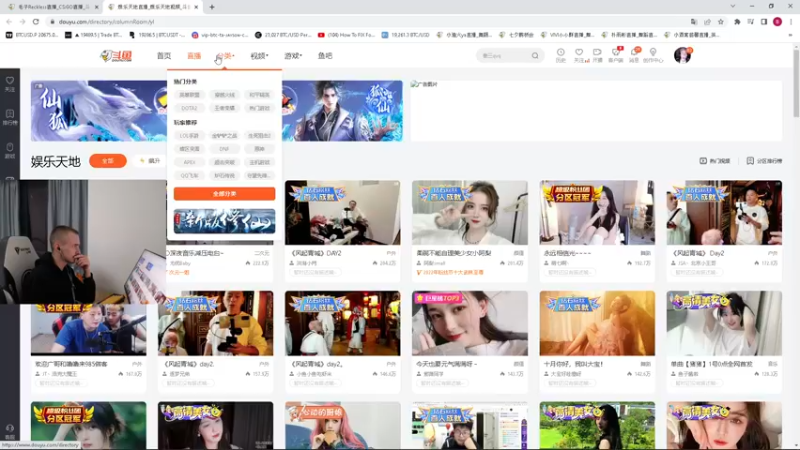800x450 pixels.
Task: Expand the 视频 video dropdown
Action: pyautogui.click(x=259, y=56)
